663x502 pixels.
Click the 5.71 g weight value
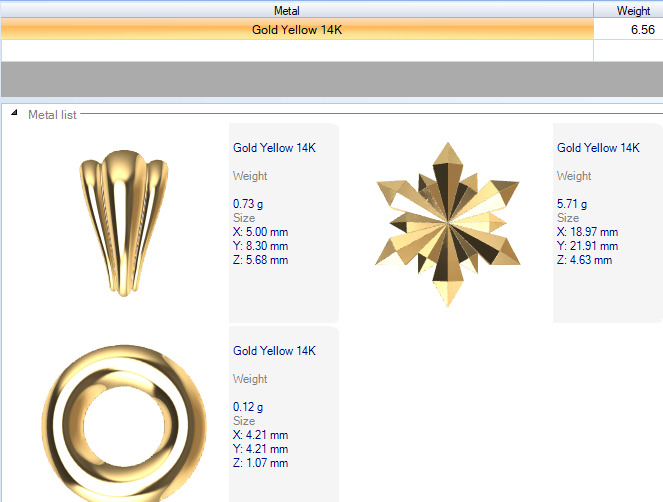click(x=572, y=204)
